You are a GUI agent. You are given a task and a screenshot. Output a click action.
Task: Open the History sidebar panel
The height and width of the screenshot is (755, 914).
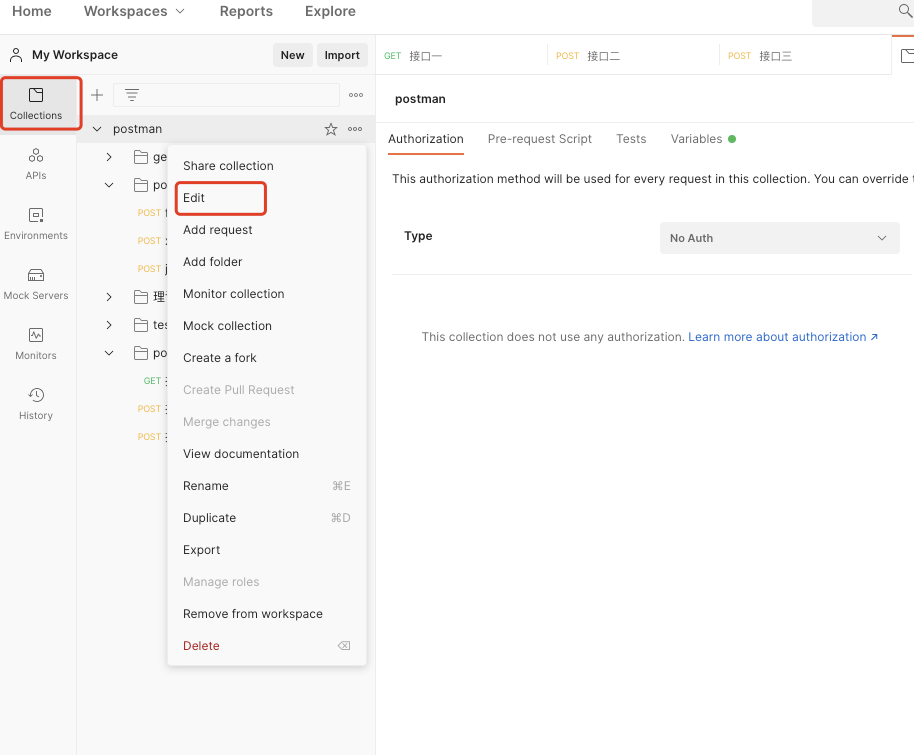pyautogui.click(x=36, y=404)
